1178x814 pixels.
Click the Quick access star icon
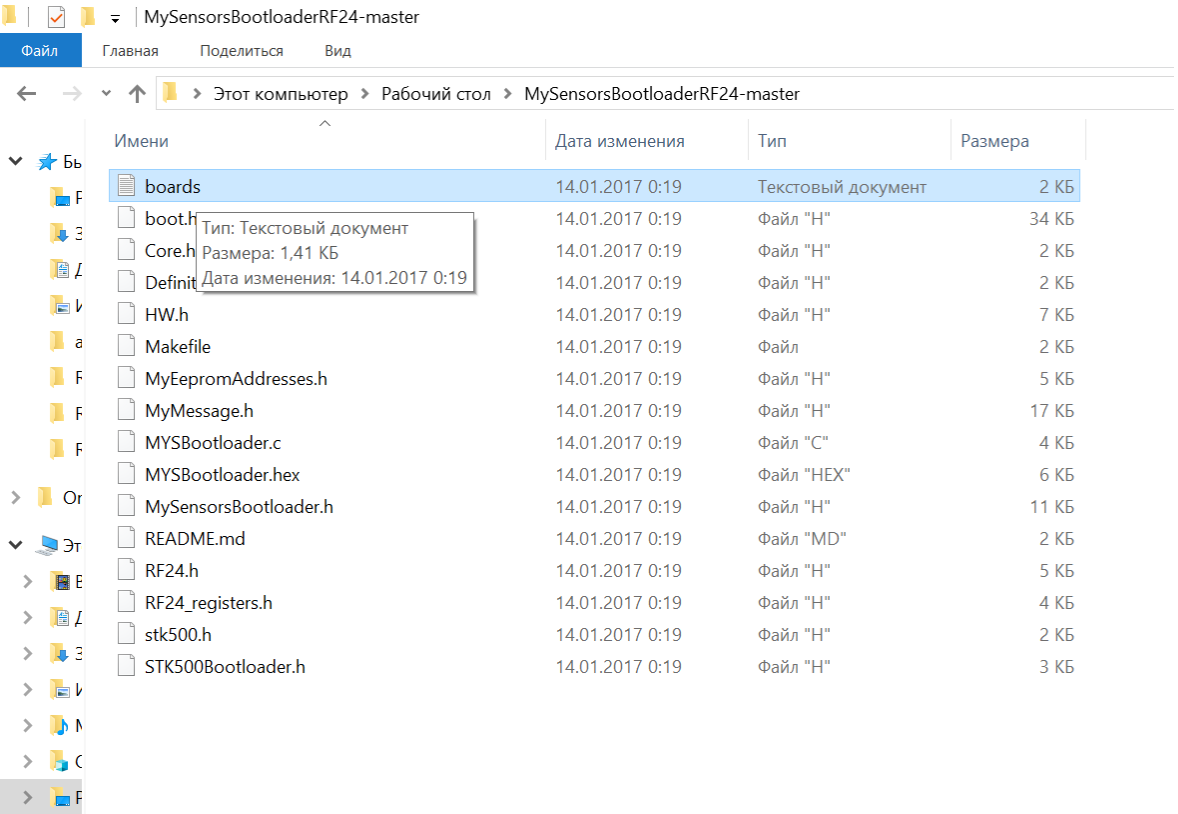(46, 162)
